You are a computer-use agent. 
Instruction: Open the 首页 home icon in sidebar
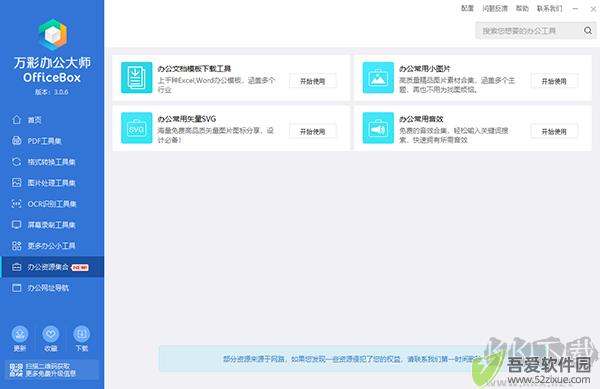[x=16, y=120]
